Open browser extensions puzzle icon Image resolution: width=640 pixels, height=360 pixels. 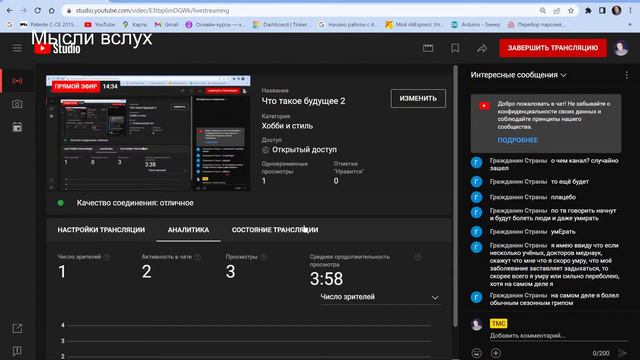tap(588, 11)
